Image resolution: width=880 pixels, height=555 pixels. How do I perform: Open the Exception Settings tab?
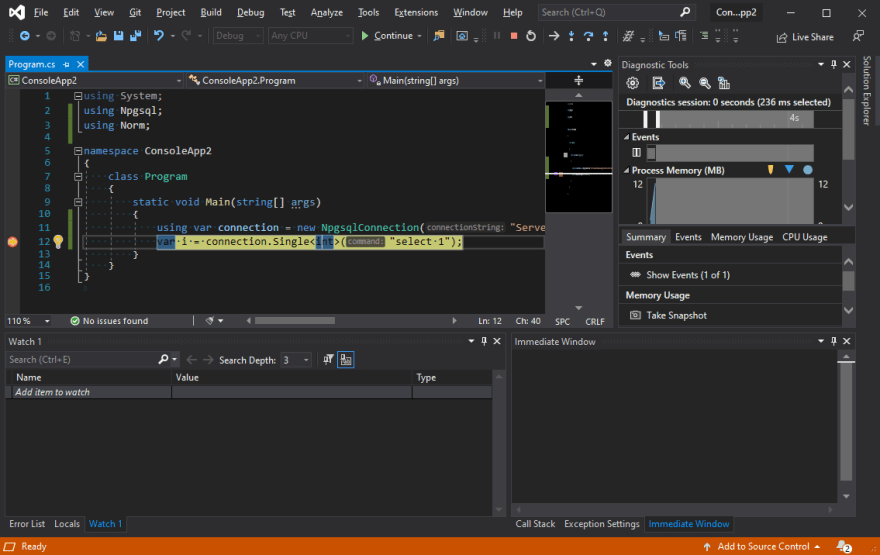click(x=602, y=524)
